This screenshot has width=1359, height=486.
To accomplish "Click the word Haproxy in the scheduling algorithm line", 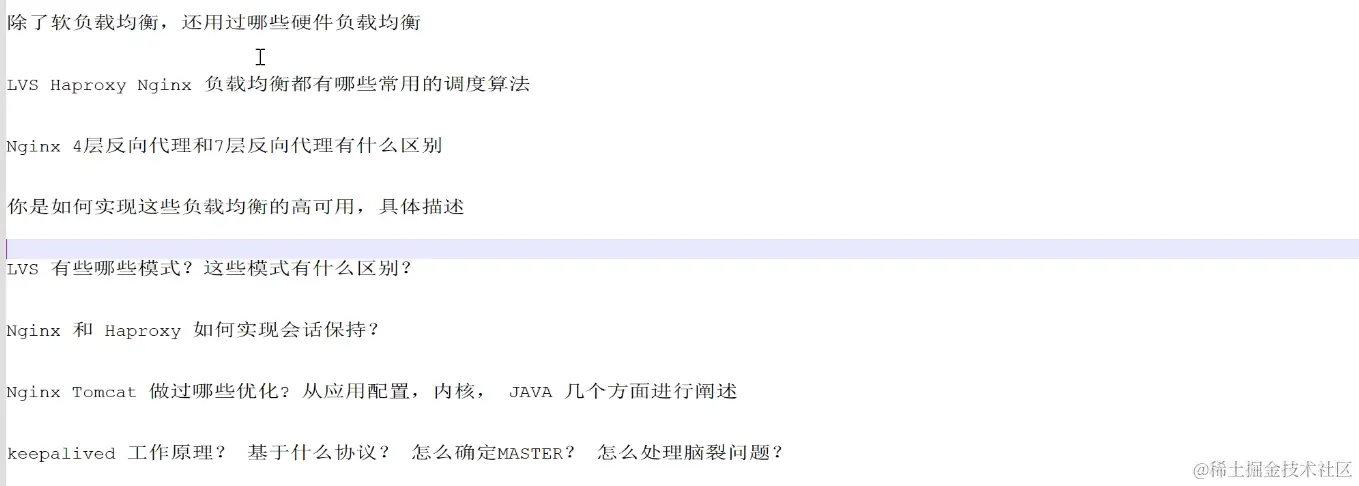I will coord(88,85).
